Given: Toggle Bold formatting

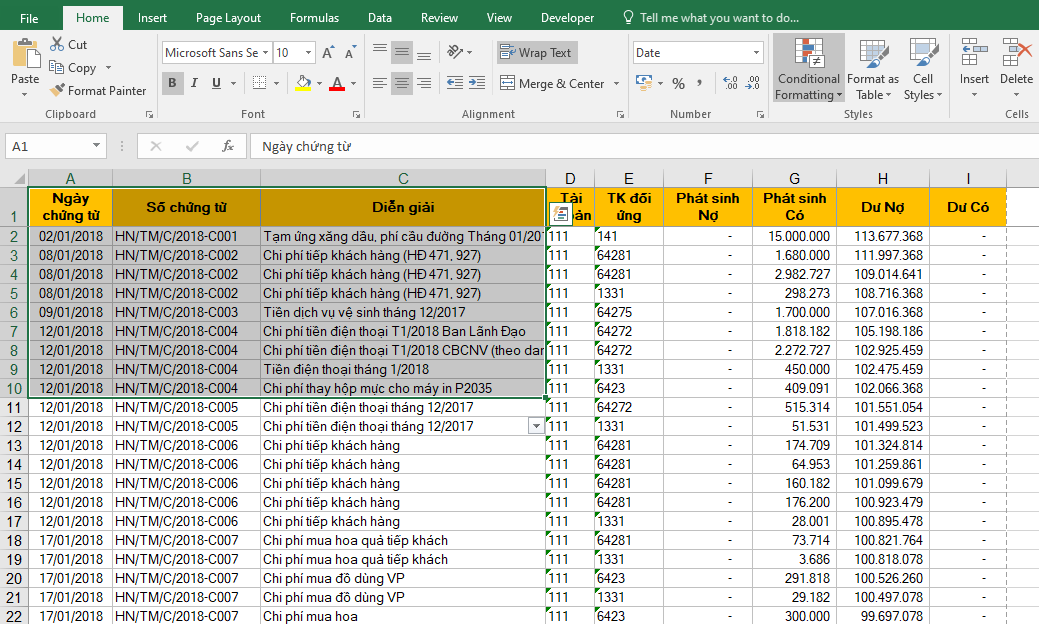Looking at the screenshot, I should click(172, 84).
